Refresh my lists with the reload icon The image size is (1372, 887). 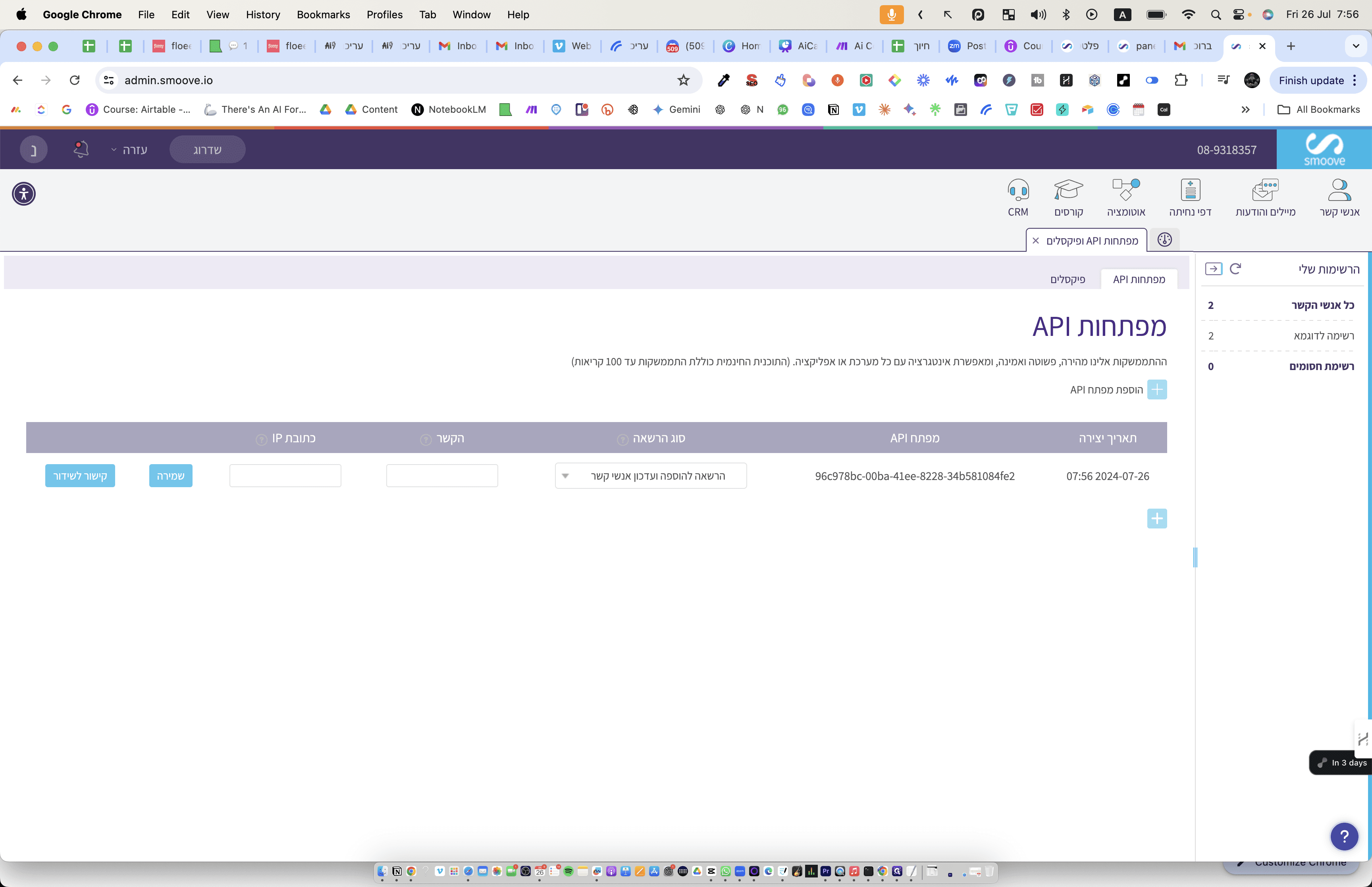pyautogui.click(x=1235, y=268)
